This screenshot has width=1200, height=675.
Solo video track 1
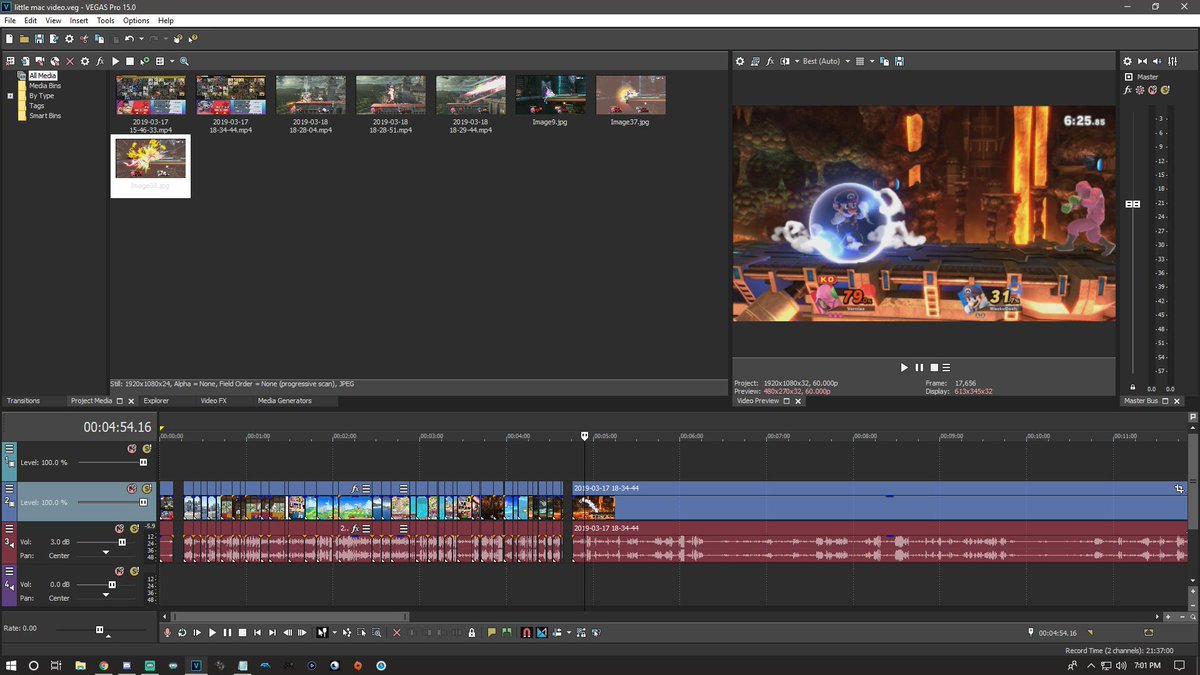146,449
